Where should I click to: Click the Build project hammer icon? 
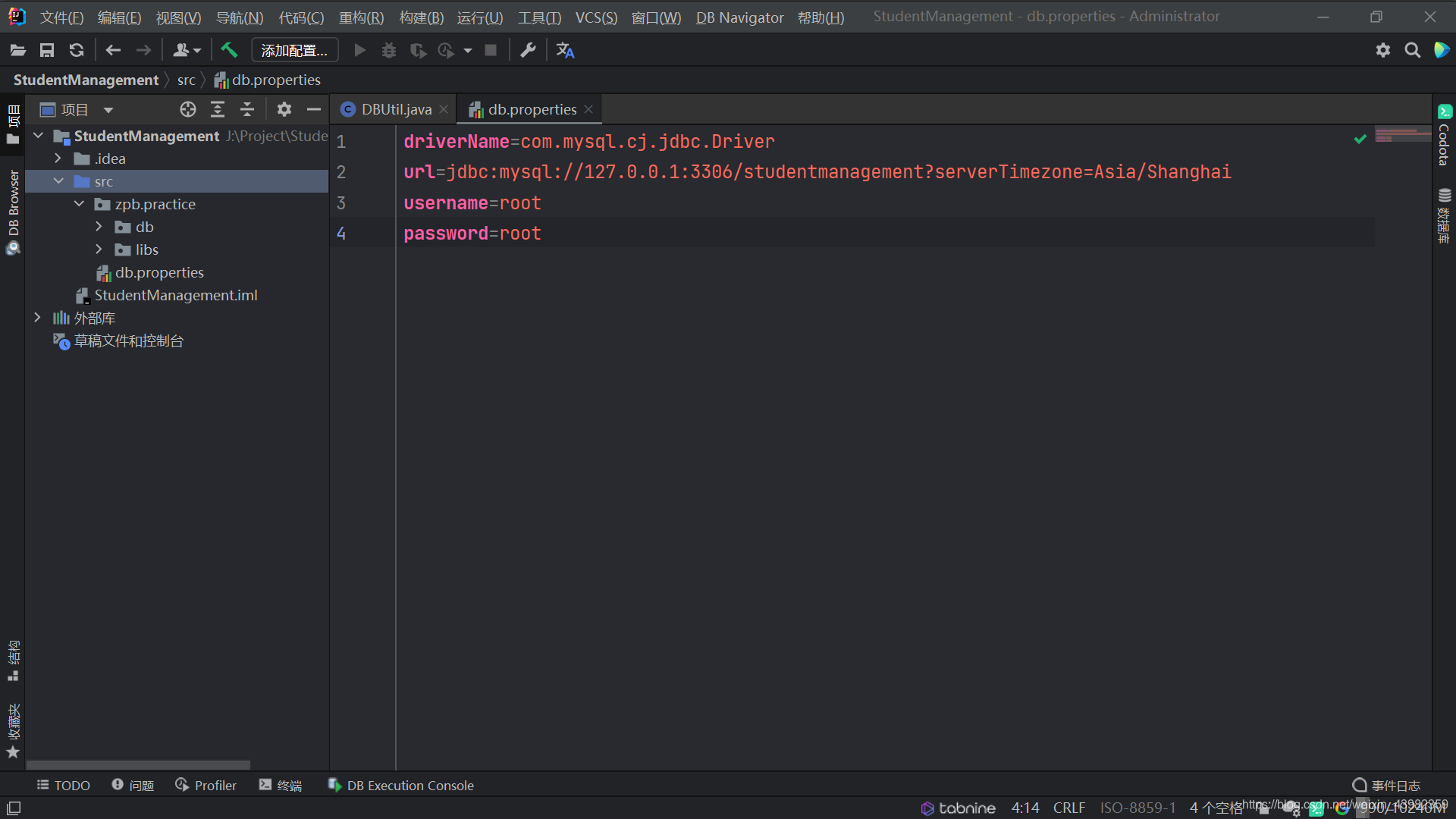pos(229,50)
